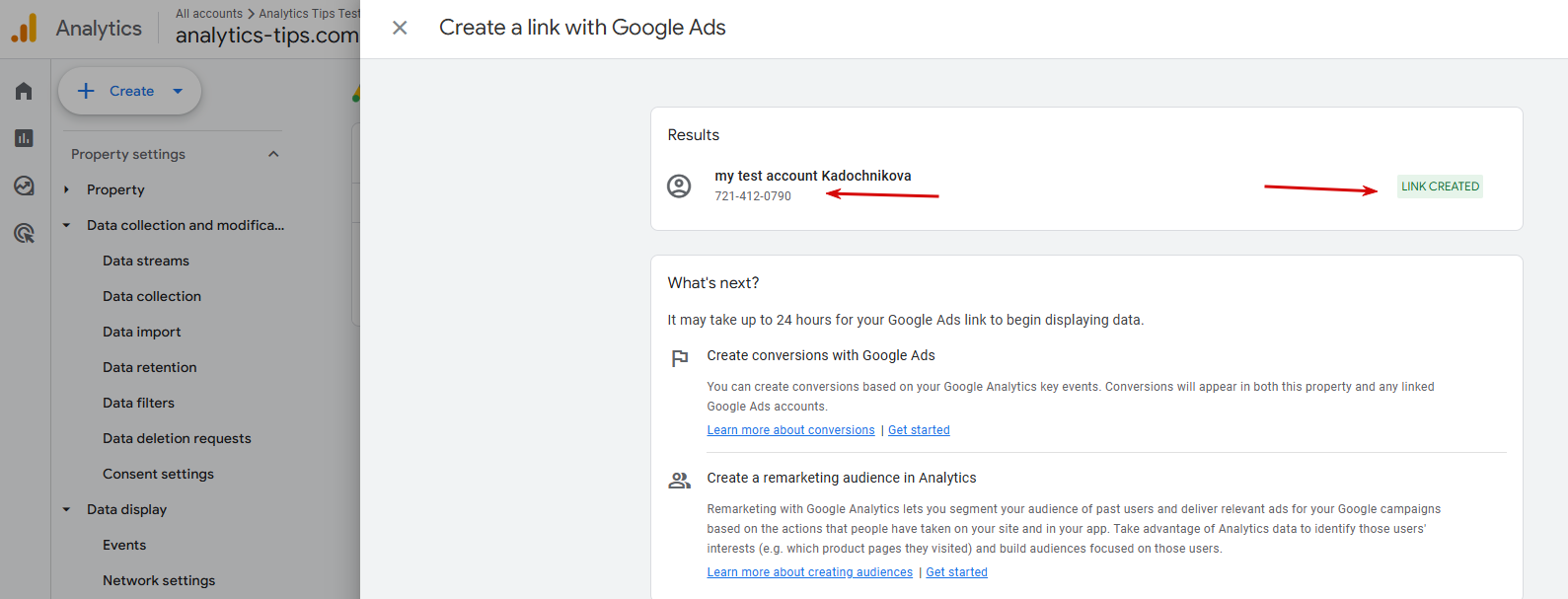This screenshot has width=1568, height=599.
Task: Open the Explore icon in sidebar
Action: (24, 186)
